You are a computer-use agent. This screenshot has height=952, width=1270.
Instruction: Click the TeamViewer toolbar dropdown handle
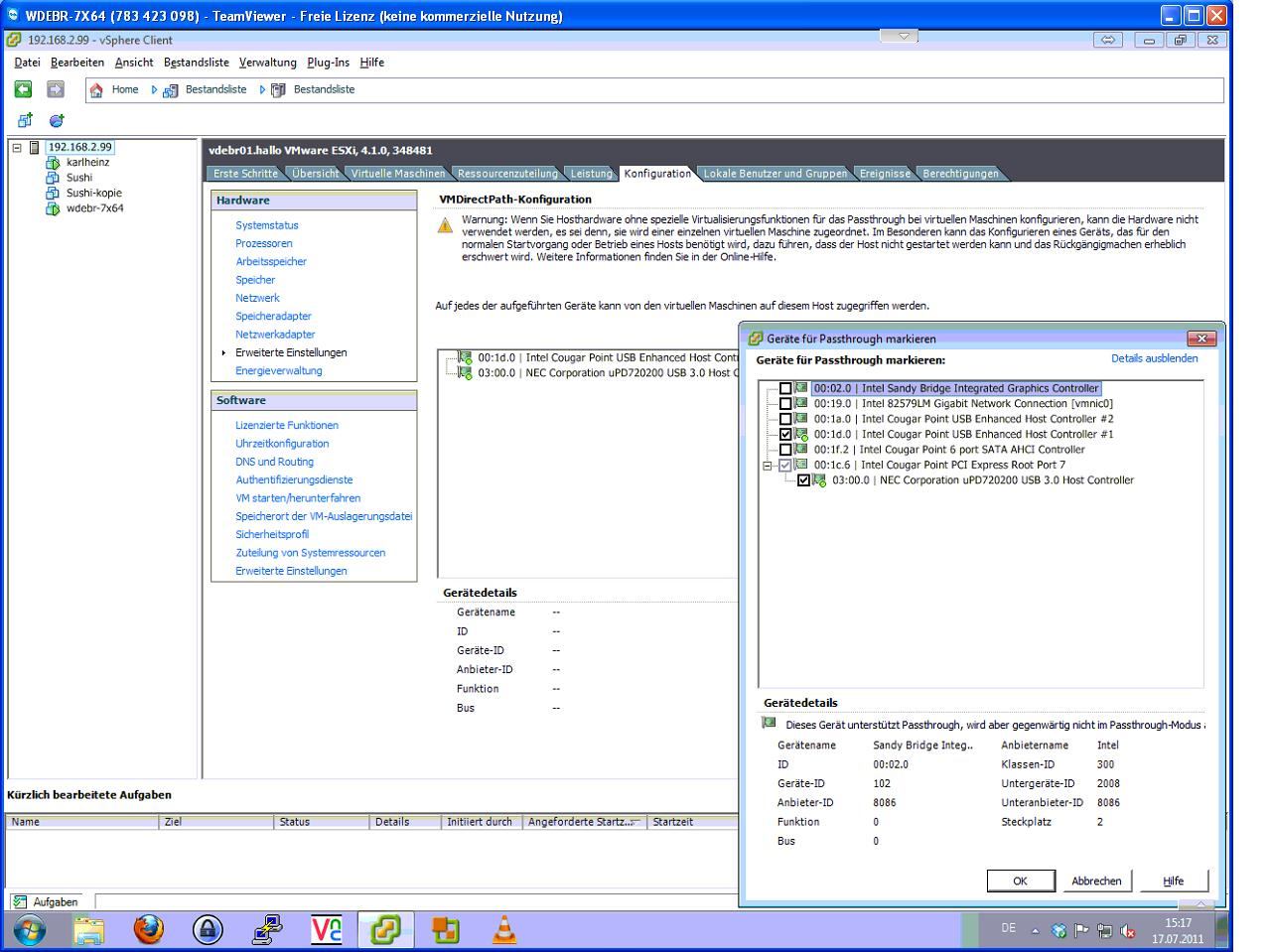click(x=899, y=37)
